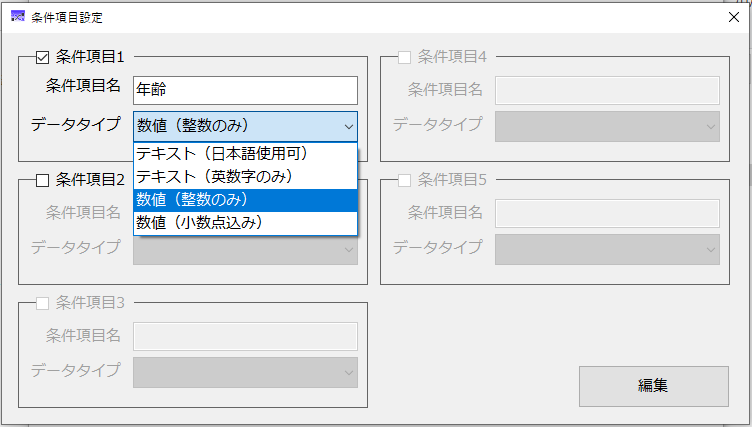Click the 年齢 item name field
Image resolution: width=752 pixels, height=427 pixels.
[245, 90]
